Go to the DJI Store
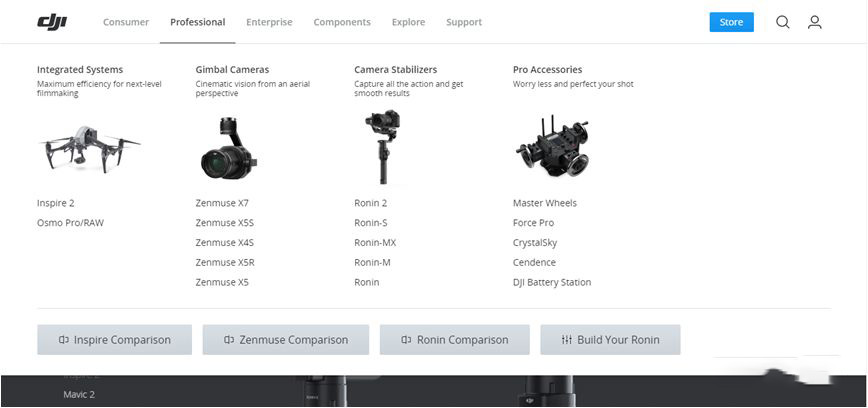Image resolution: width=868 pixels, height=408 pixels. (731, 22)
